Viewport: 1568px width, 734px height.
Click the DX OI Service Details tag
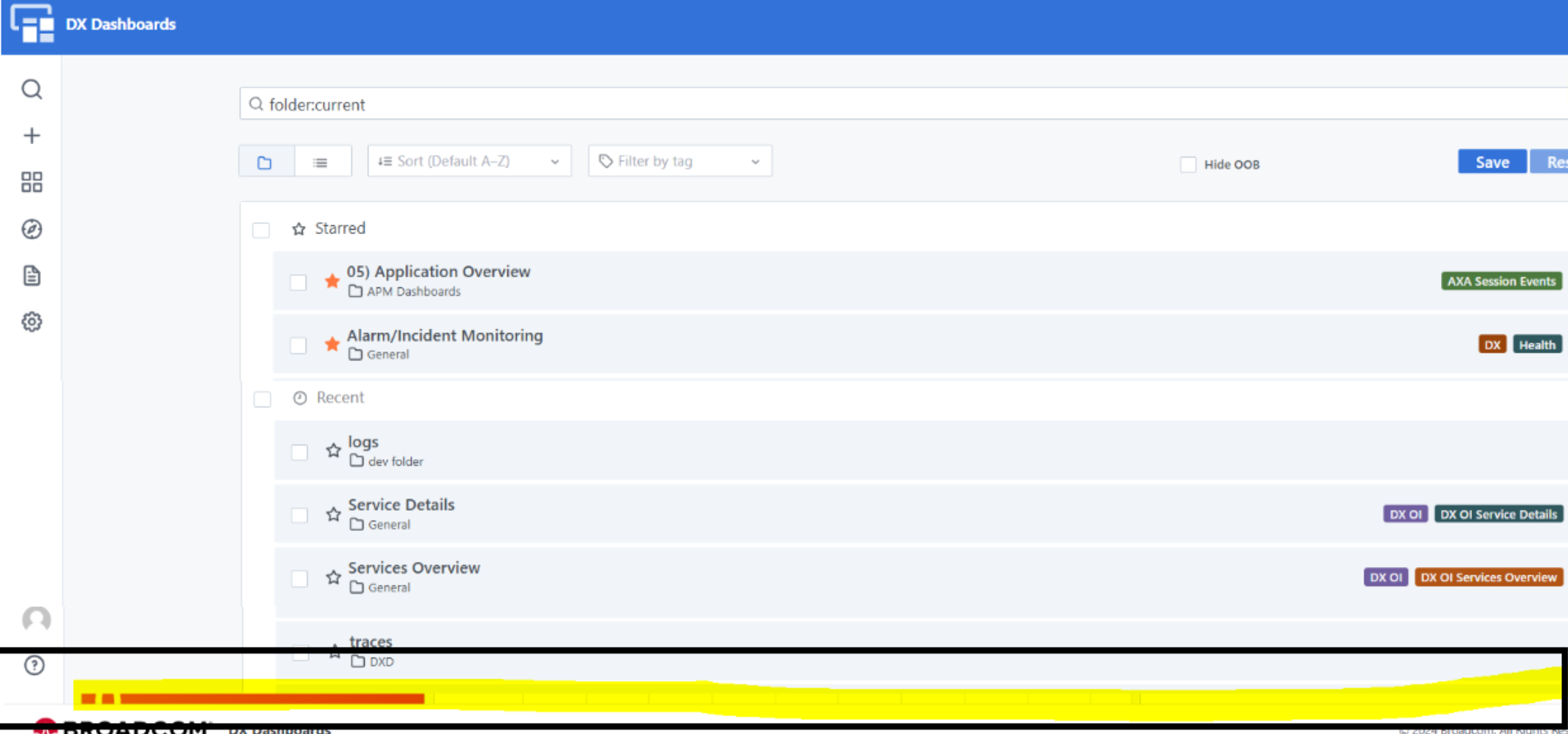pyautogui.click(x=1498, y=514)
